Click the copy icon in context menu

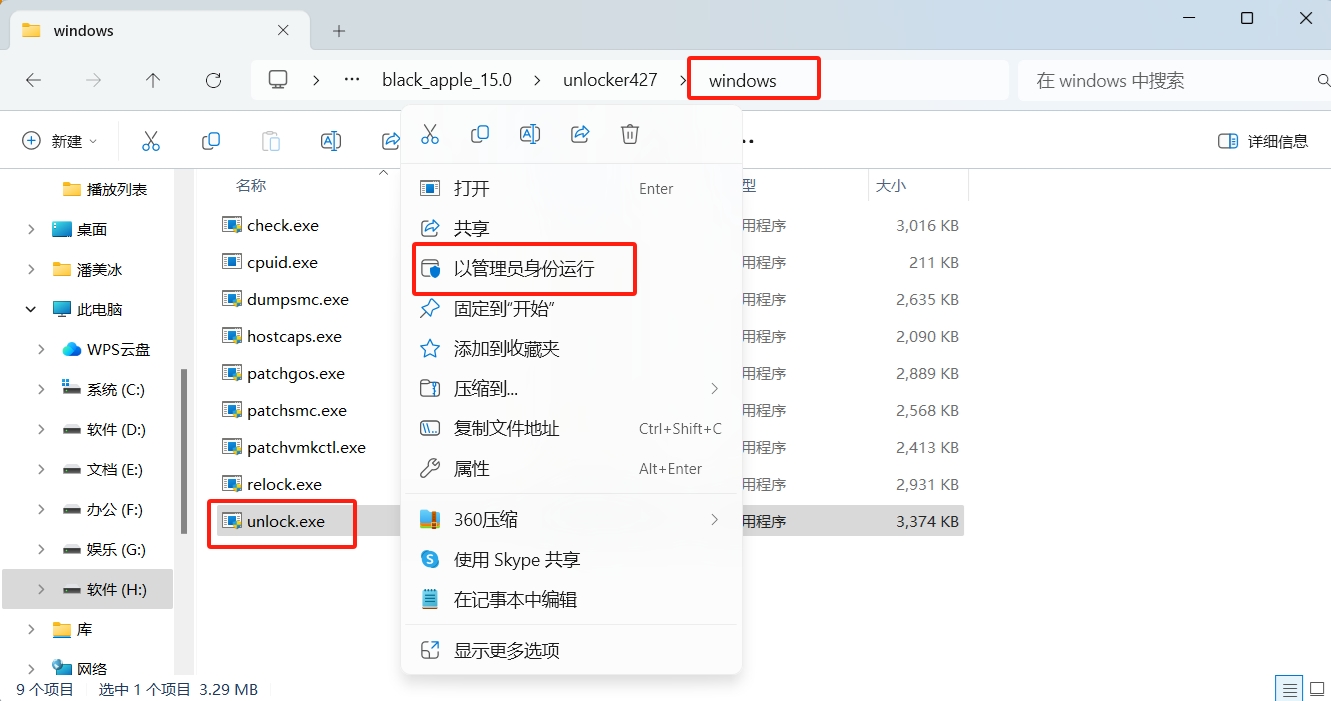[480, 134]
